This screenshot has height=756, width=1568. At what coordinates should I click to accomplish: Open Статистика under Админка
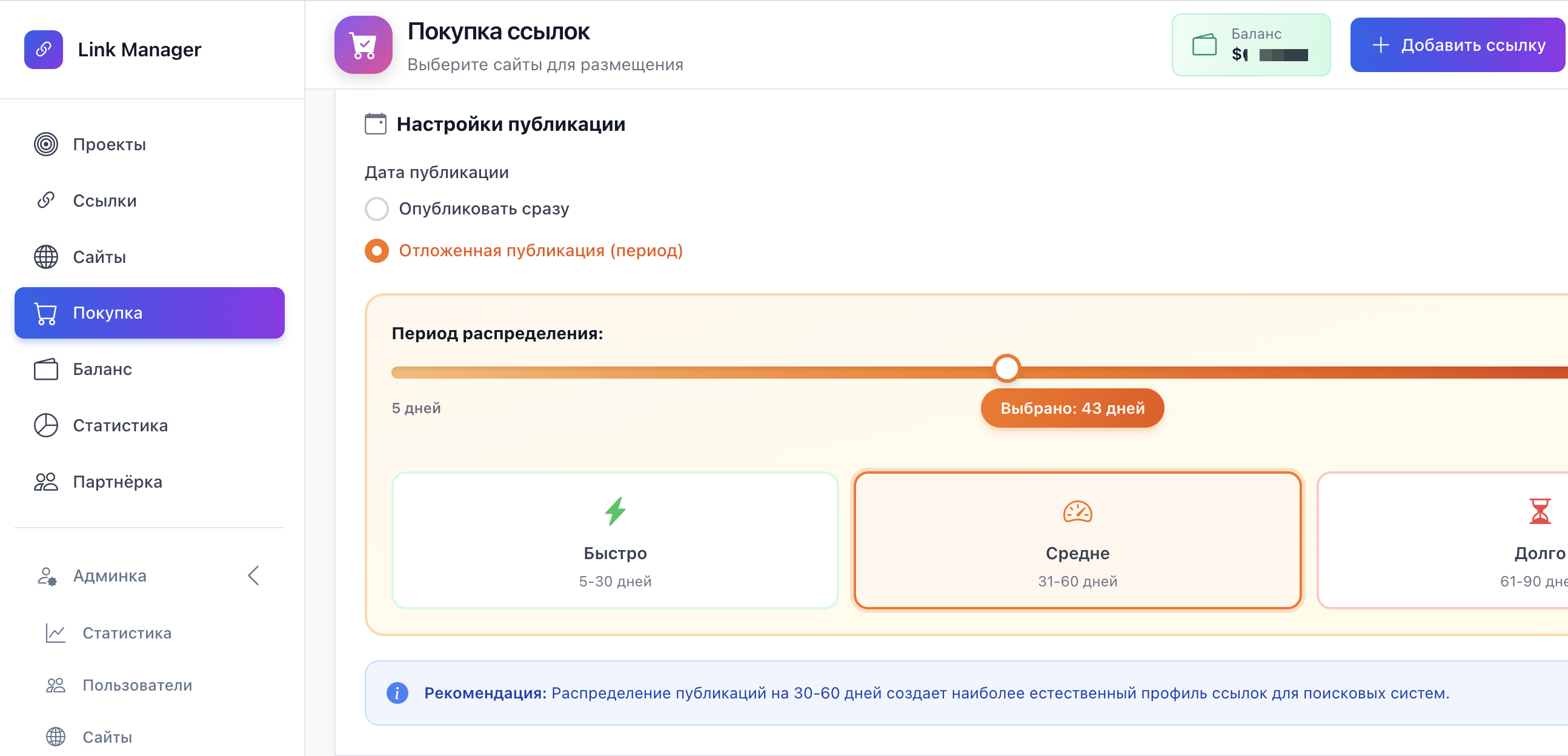coord(127,632)
